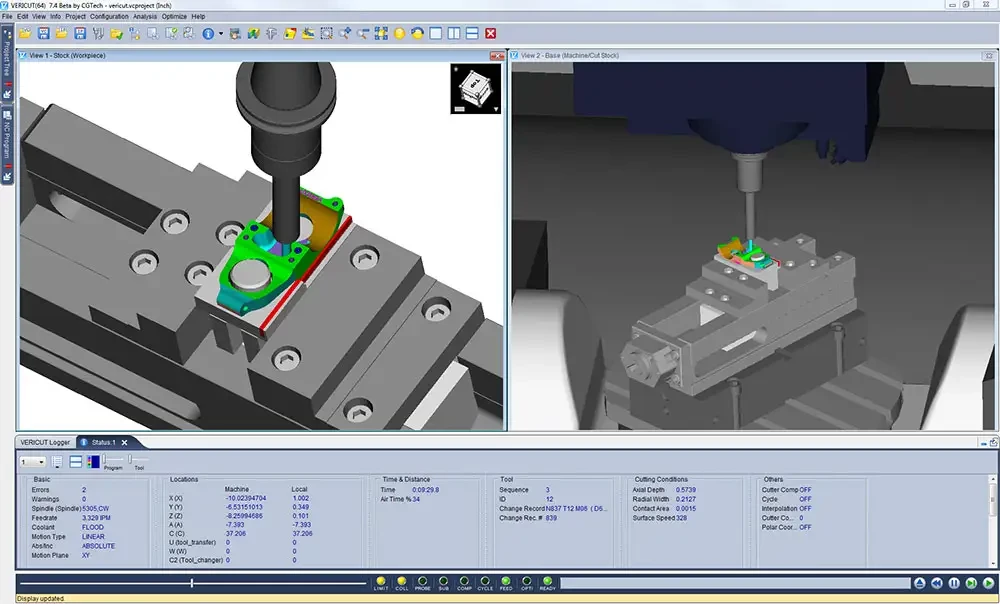Select the single view layout icon

436,34
